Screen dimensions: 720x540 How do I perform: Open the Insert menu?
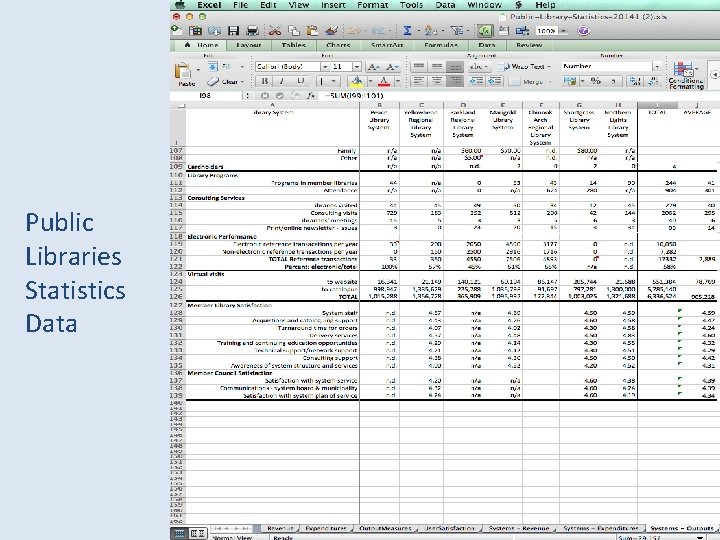(x=333, y=5)
